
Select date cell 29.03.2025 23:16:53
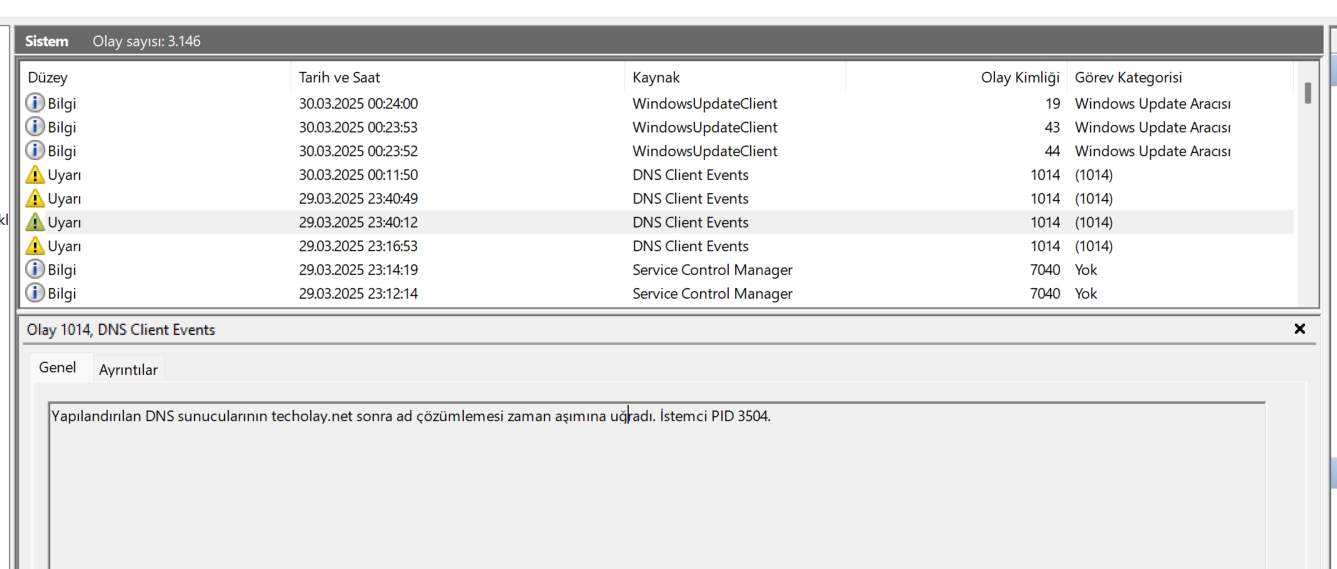358,246
